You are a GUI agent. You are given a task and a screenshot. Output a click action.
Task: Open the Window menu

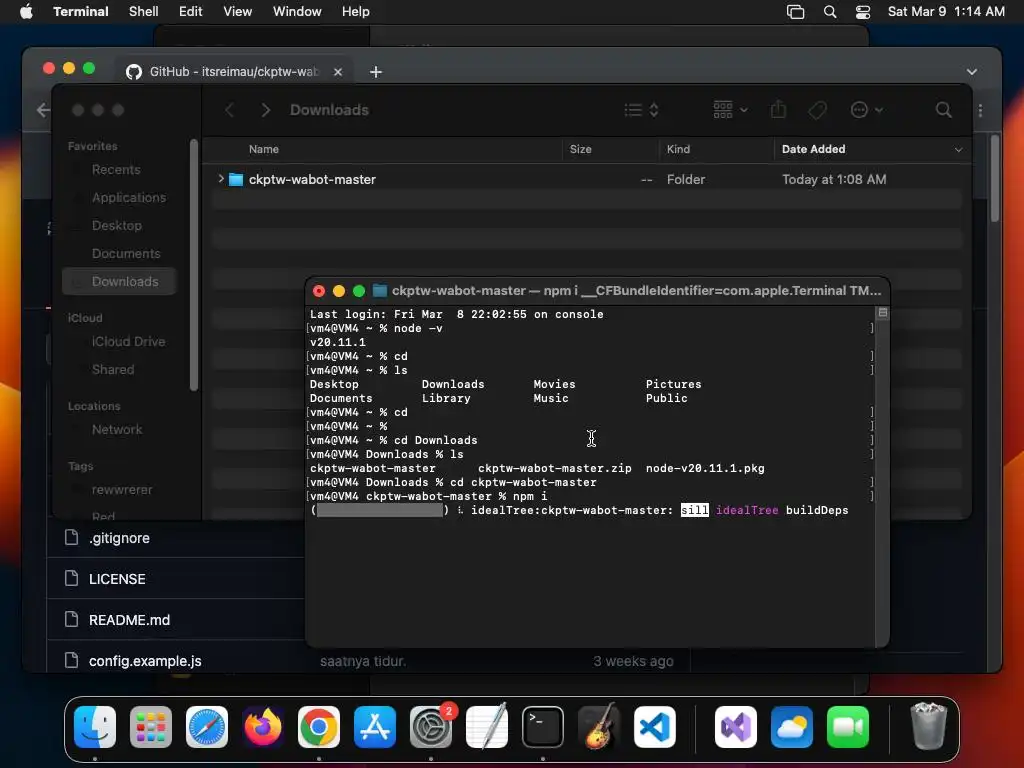pyautogui.click(x=297, y=12)
